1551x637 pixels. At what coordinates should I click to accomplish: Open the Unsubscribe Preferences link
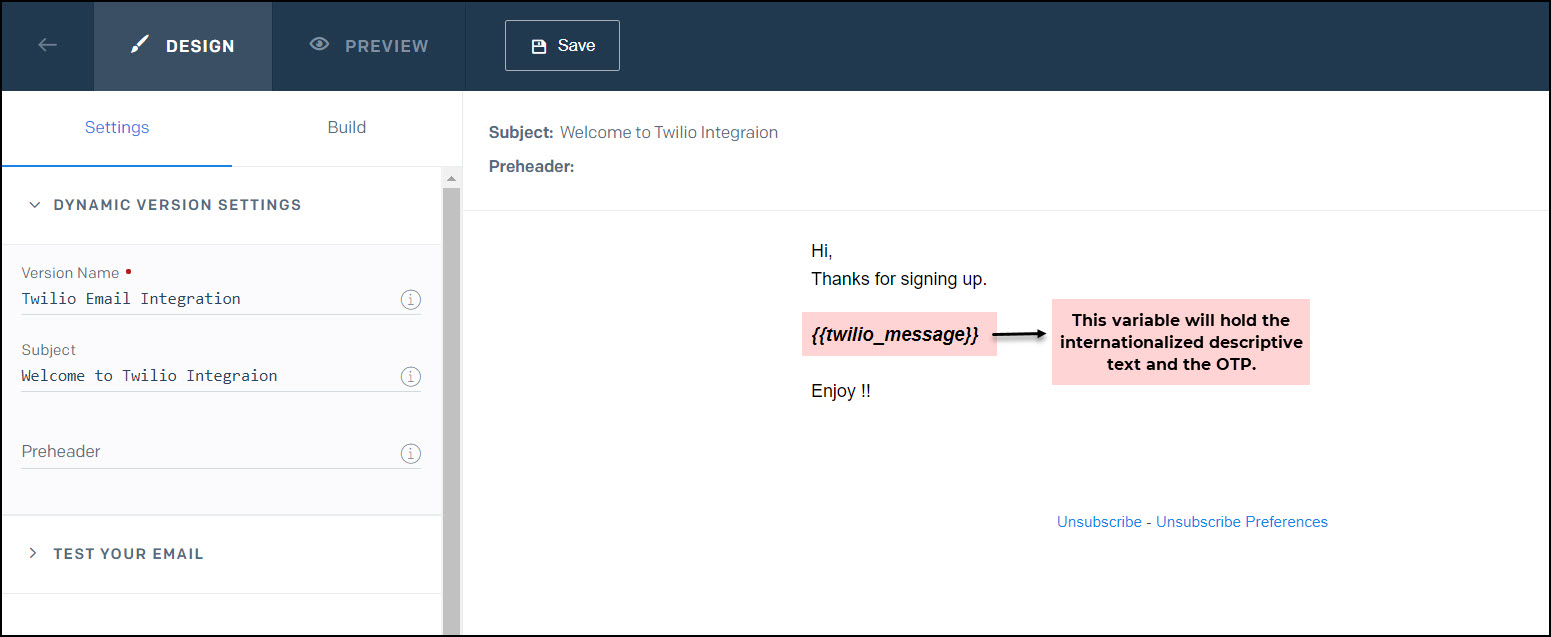[x=1242, y=522]
